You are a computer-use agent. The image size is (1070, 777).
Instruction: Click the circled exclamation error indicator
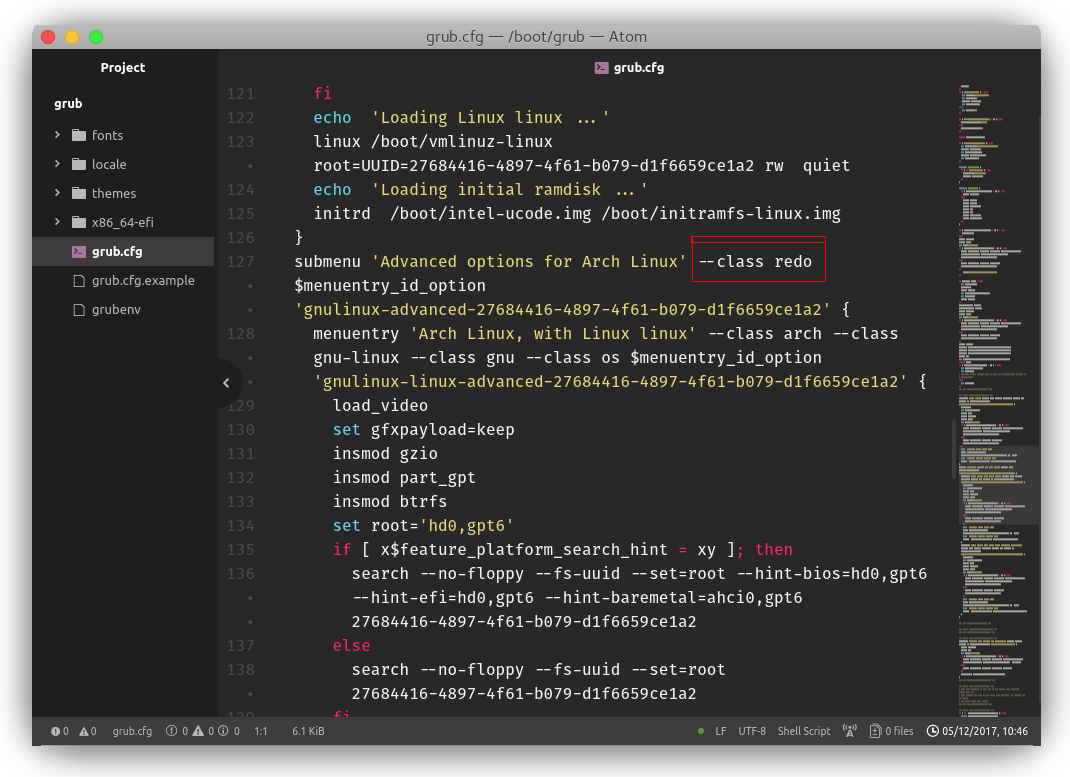click(171, 731)
